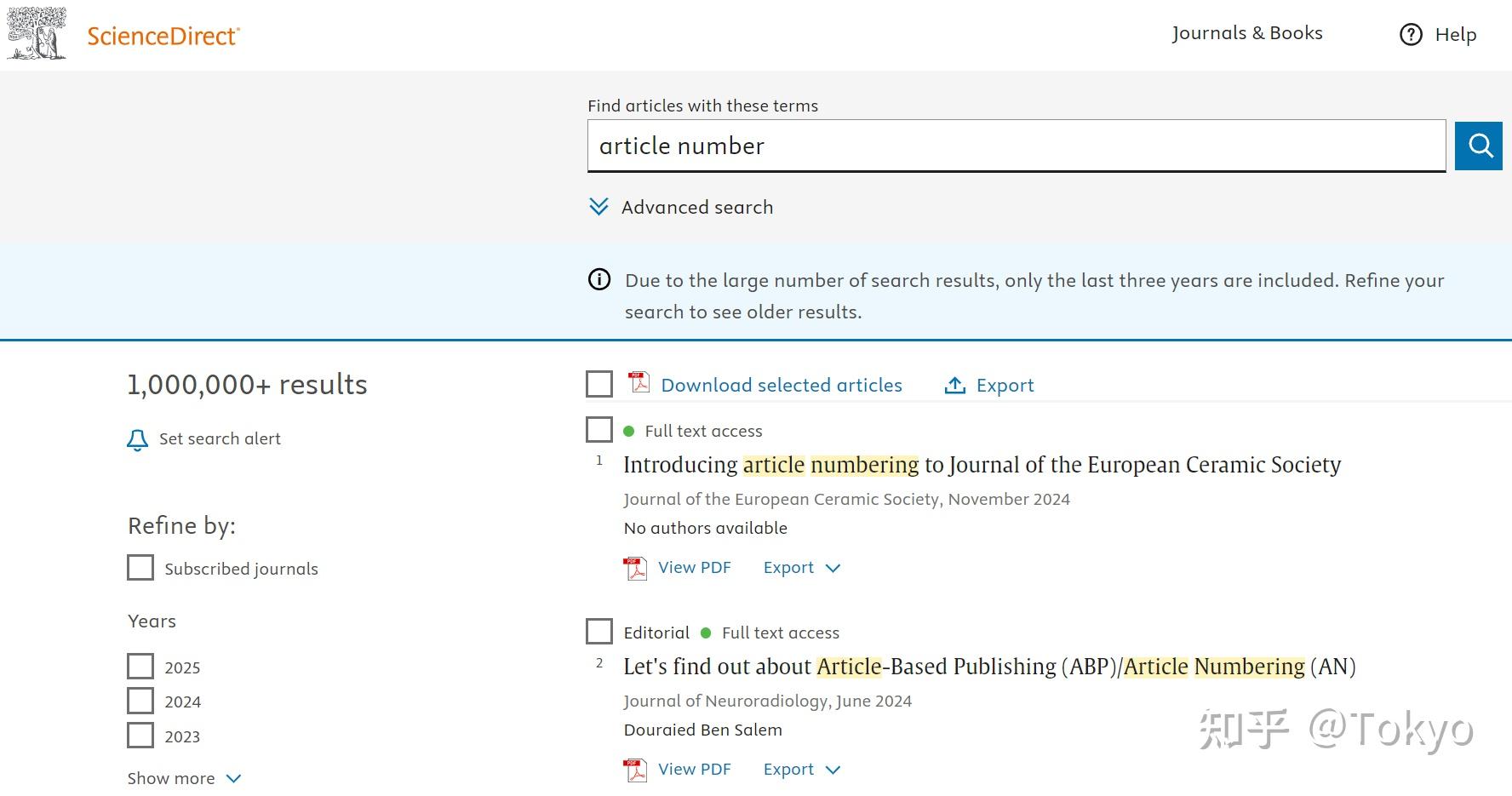The height and width of the screenshot is (796, 1512).
Task: Click the Export upload-arrow icon in toolbar
Action: tap(955, 386)
